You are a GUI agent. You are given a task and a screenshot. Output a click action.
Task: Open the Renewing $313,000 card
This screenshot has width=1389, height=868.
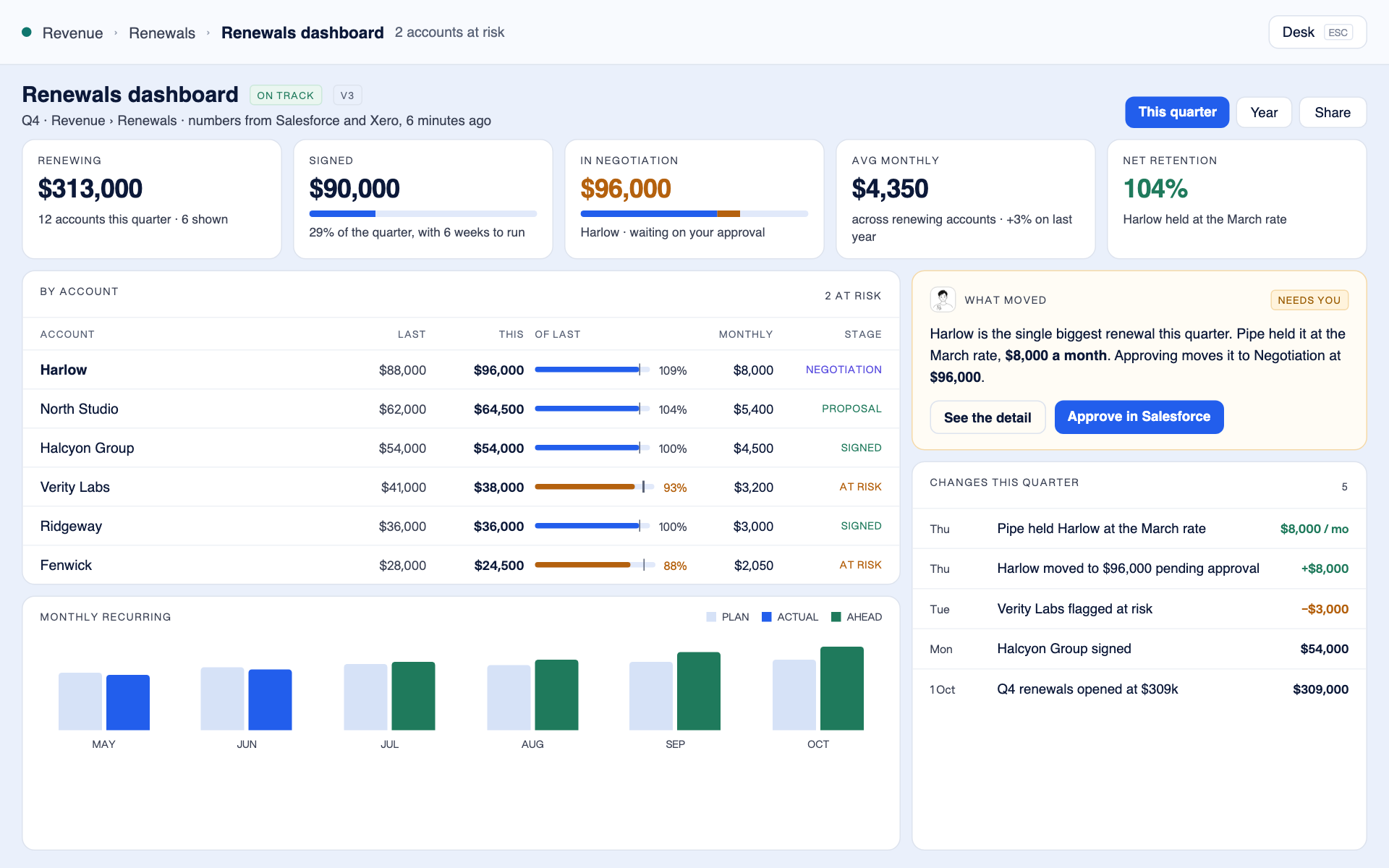click(152, 199)
